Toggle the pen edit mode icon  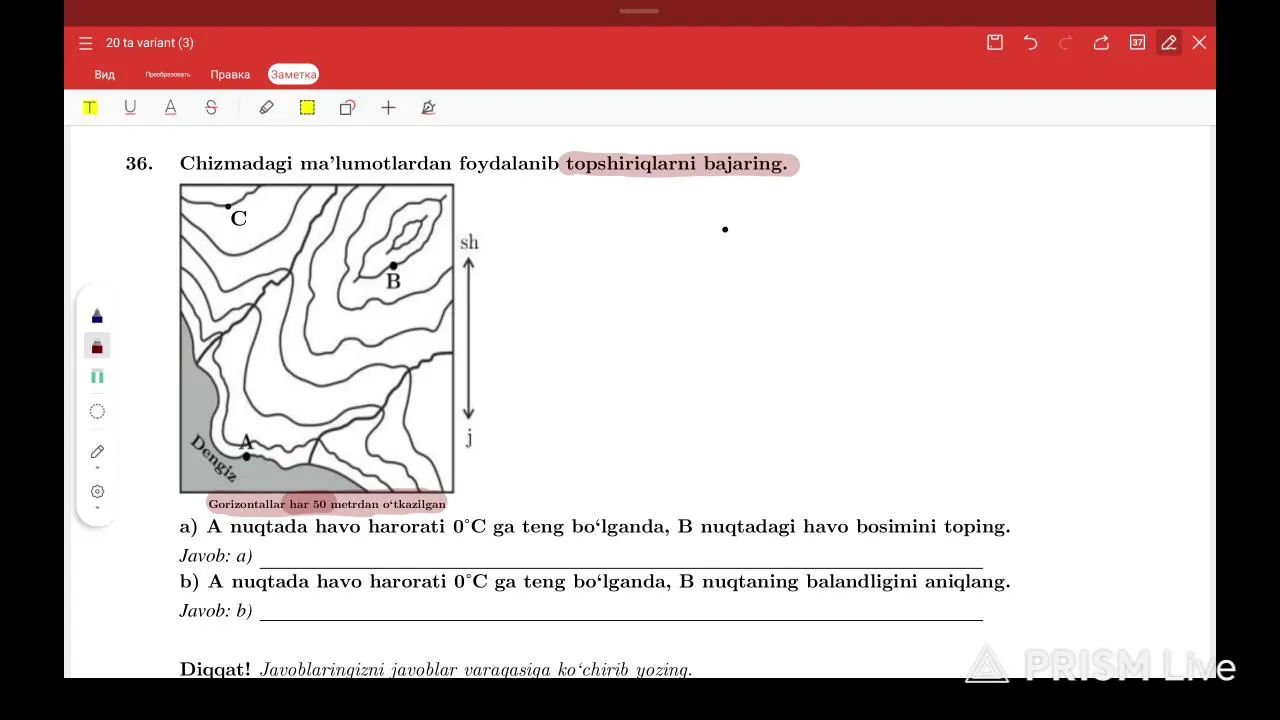coord(1169,42)
